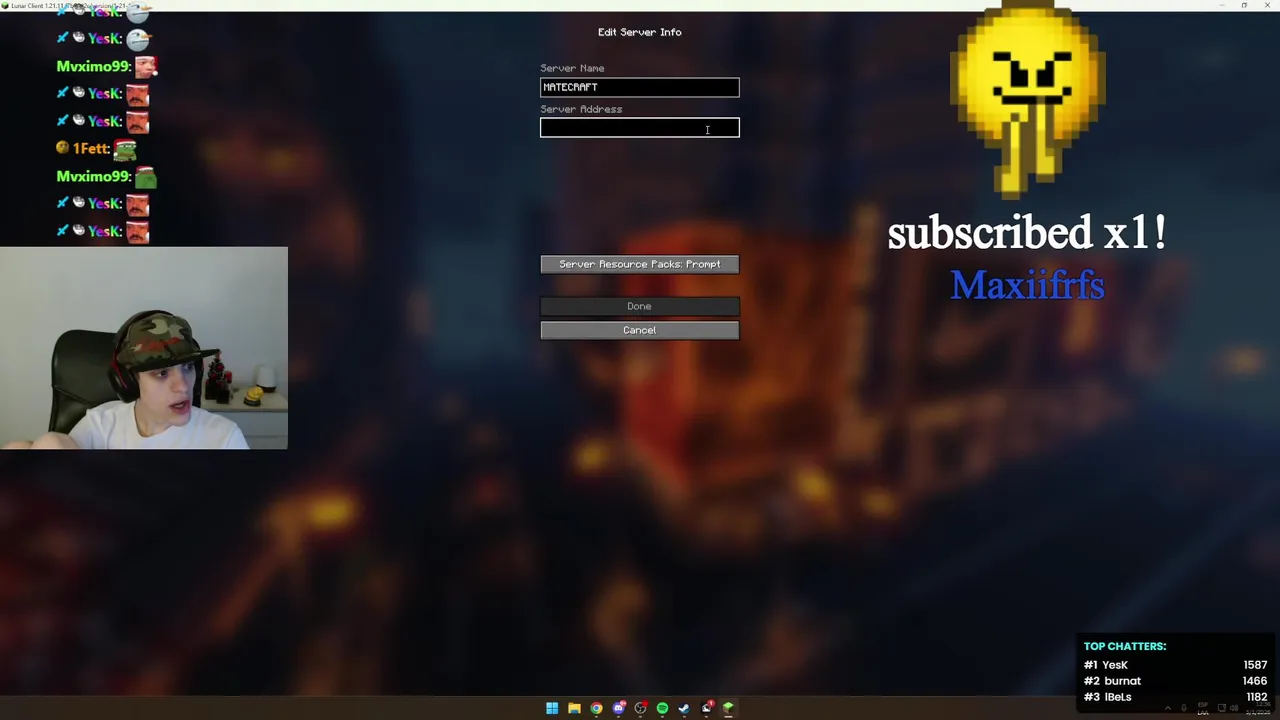Cancel editing the server info
This screenshot has width=1280, height=720.
(x=640, y=330)
